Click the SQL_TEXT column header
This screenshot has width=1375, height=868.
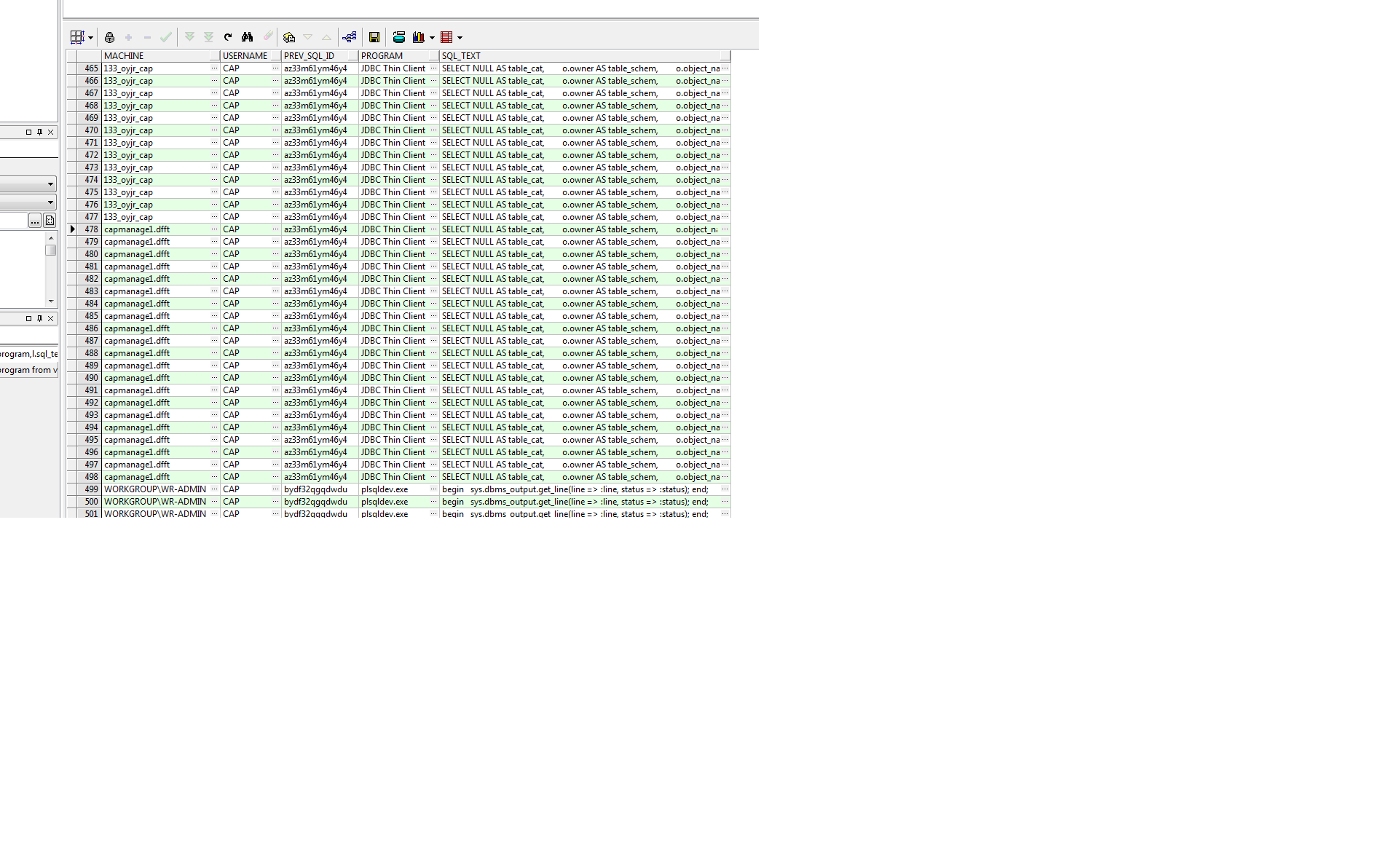pos(579,56)
